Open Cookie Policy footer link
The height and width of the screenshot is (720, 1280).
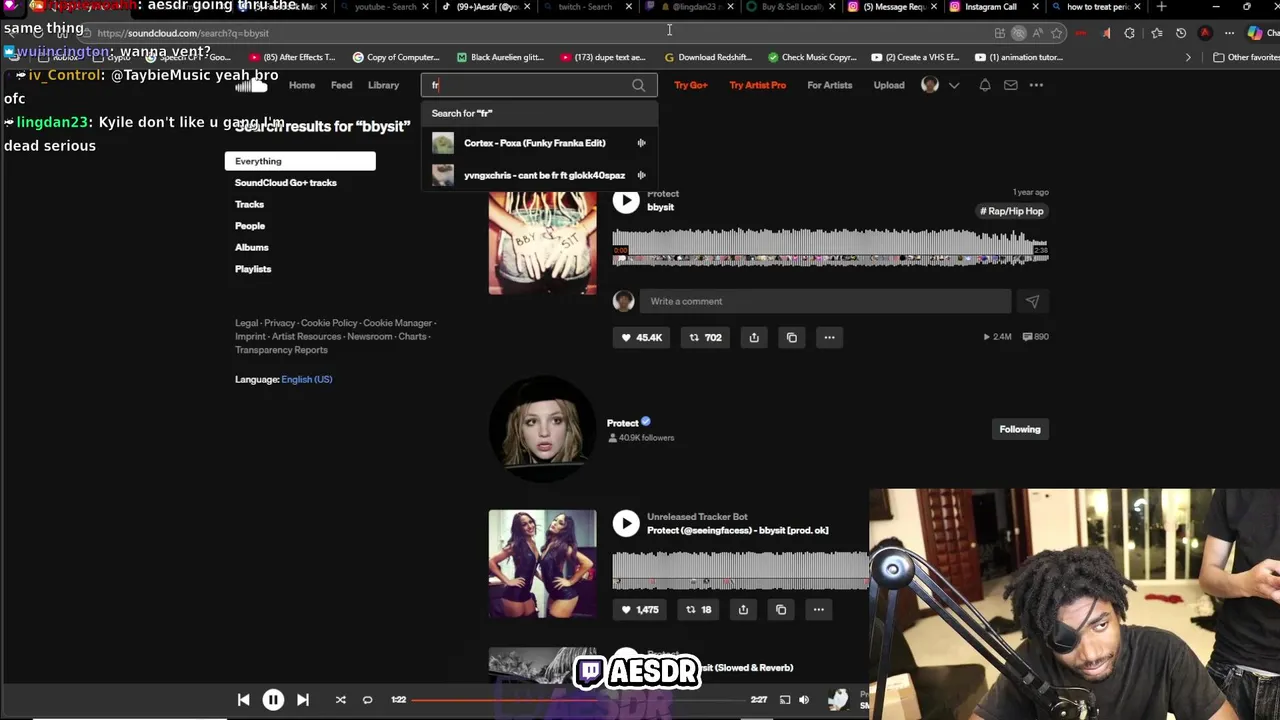coord(329,323)
